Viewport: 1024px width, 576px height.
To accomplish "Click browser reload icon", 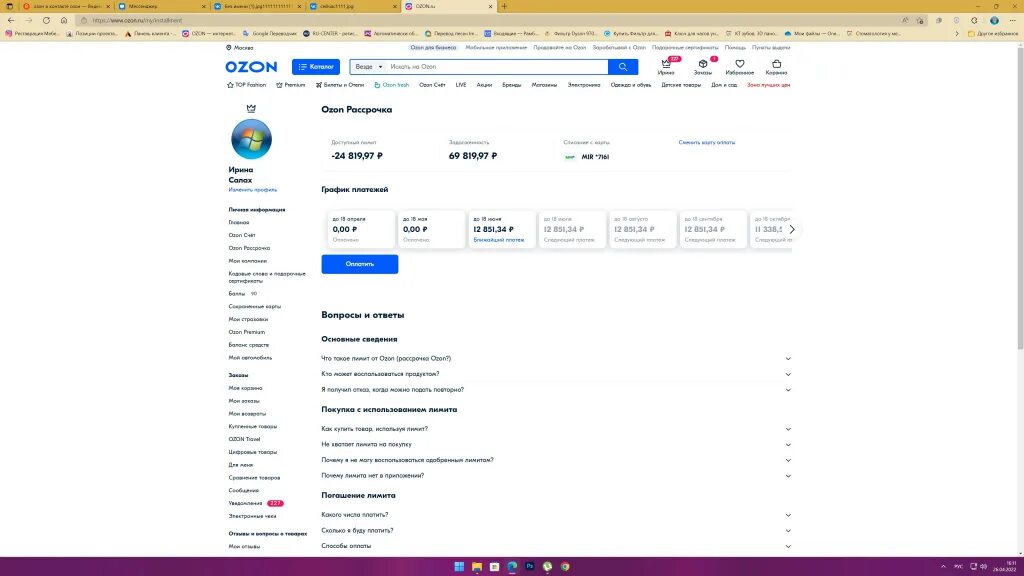I will coord(46,20).
